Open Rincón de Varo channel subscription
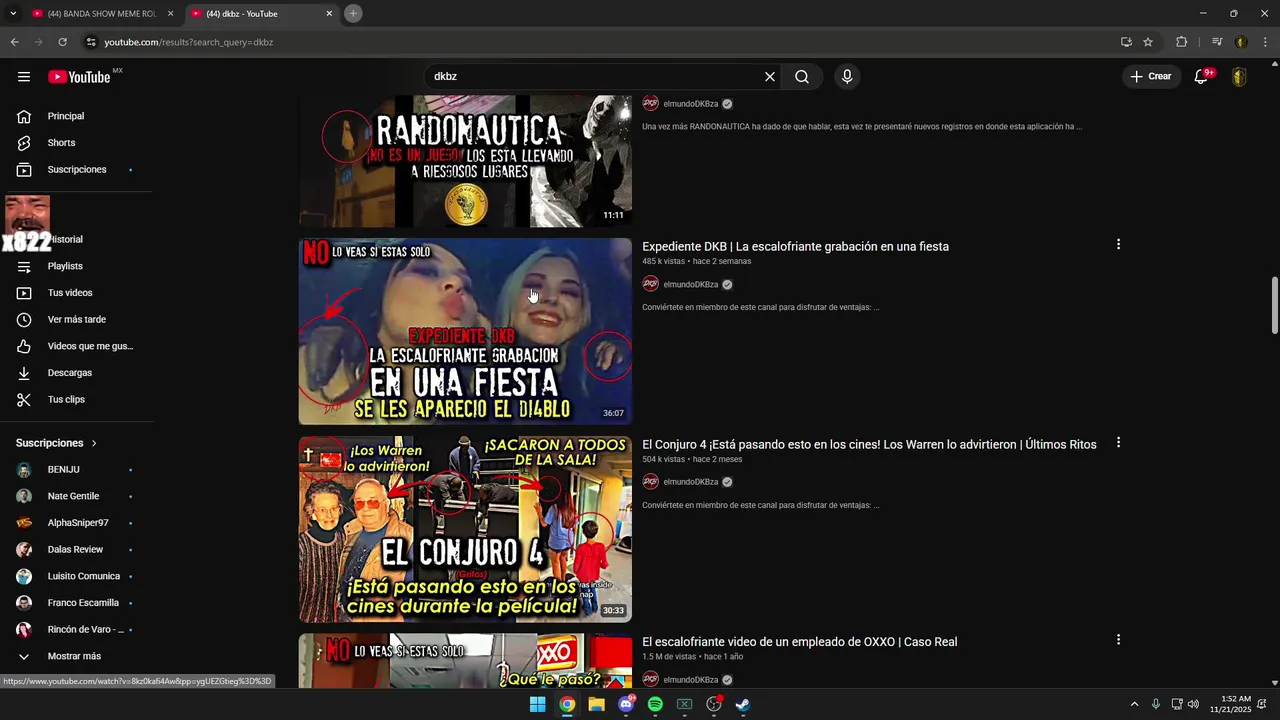 click(x=76, y=630)
